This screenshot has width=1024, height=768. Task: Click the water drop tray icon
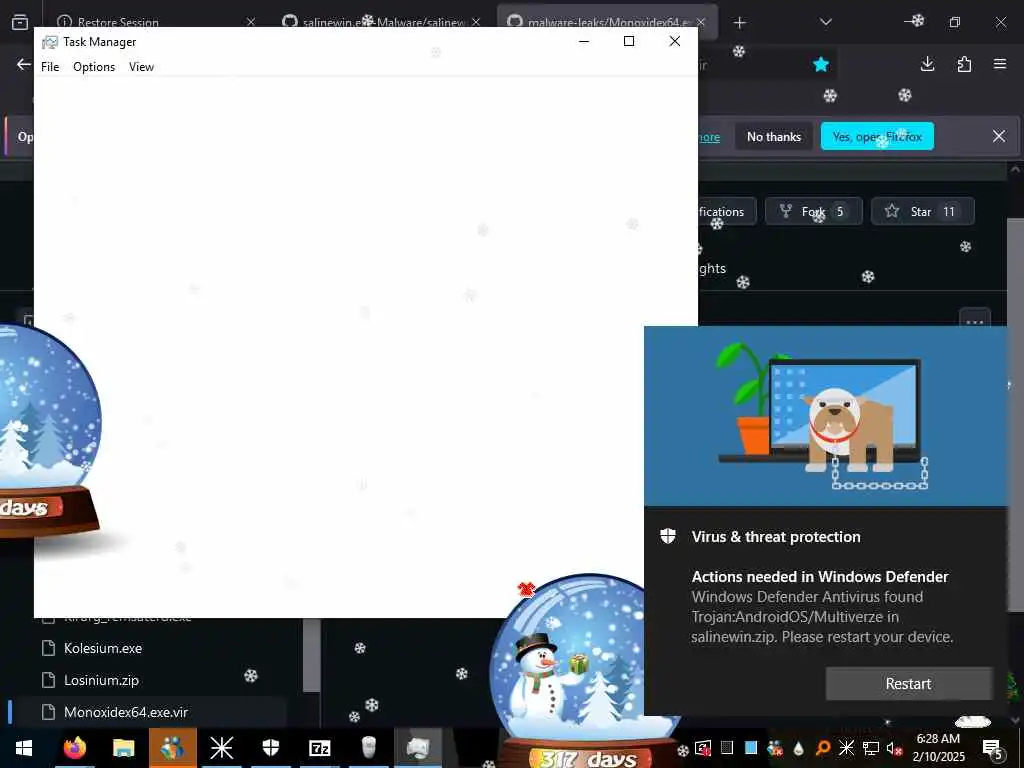click(x=799, y=748)
